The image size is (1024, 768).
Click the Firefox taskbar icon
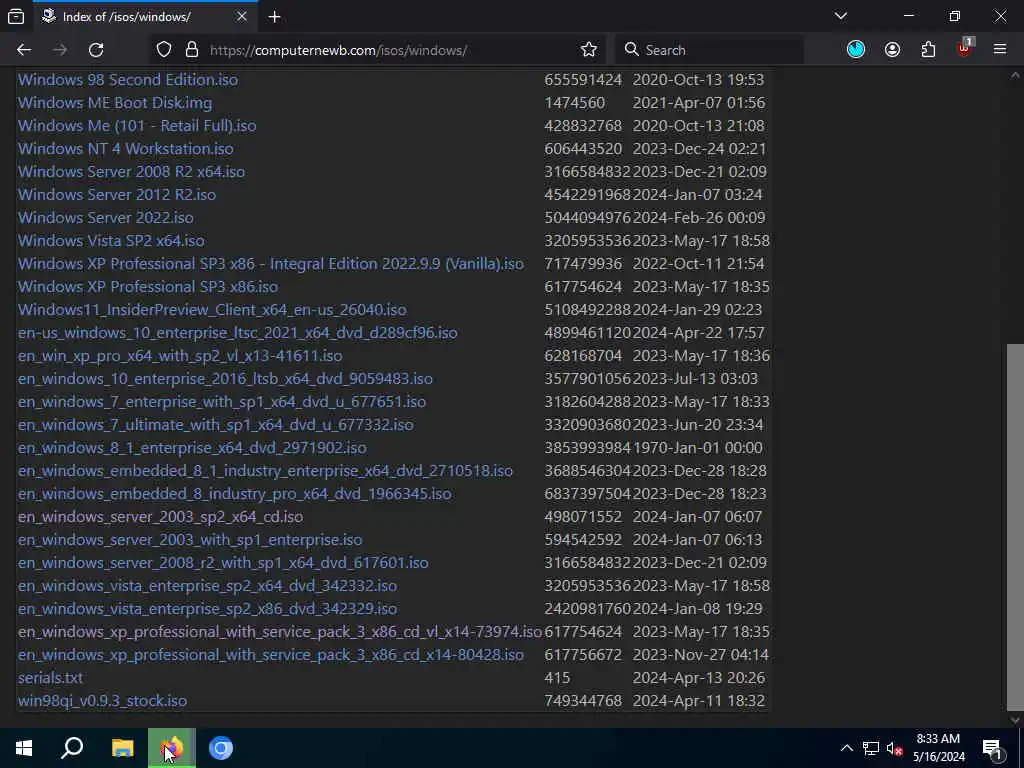pyautogui.click(x=172, y=748)
